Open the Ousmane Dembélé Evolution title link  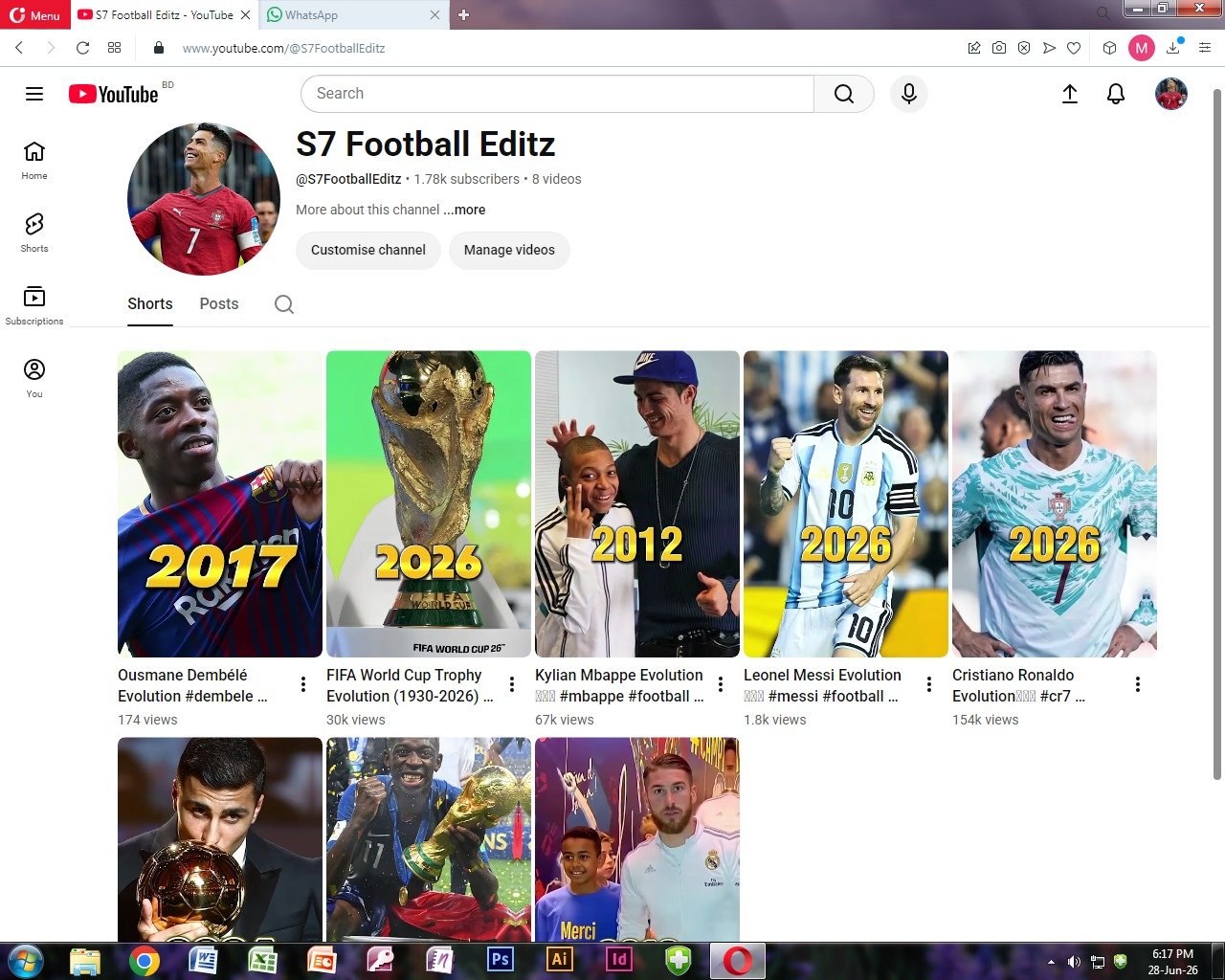[x=192, y=685]
